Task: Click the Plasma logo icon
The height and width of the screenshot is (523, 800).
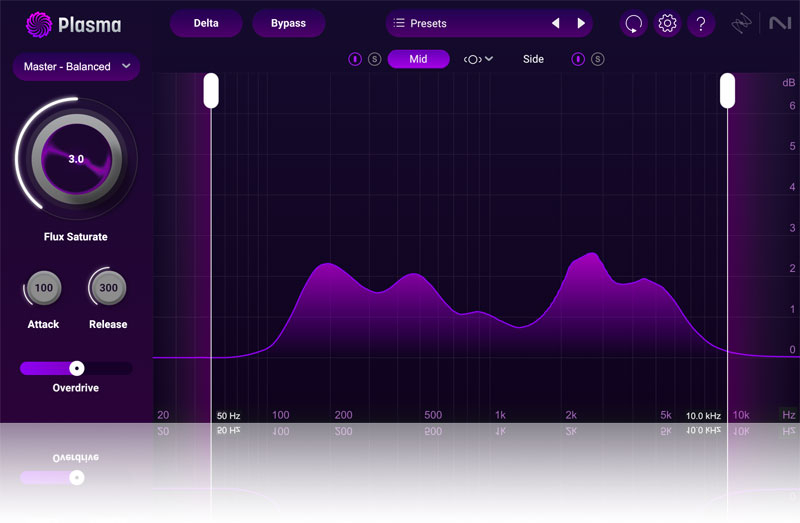Action: tap(40, 24)
